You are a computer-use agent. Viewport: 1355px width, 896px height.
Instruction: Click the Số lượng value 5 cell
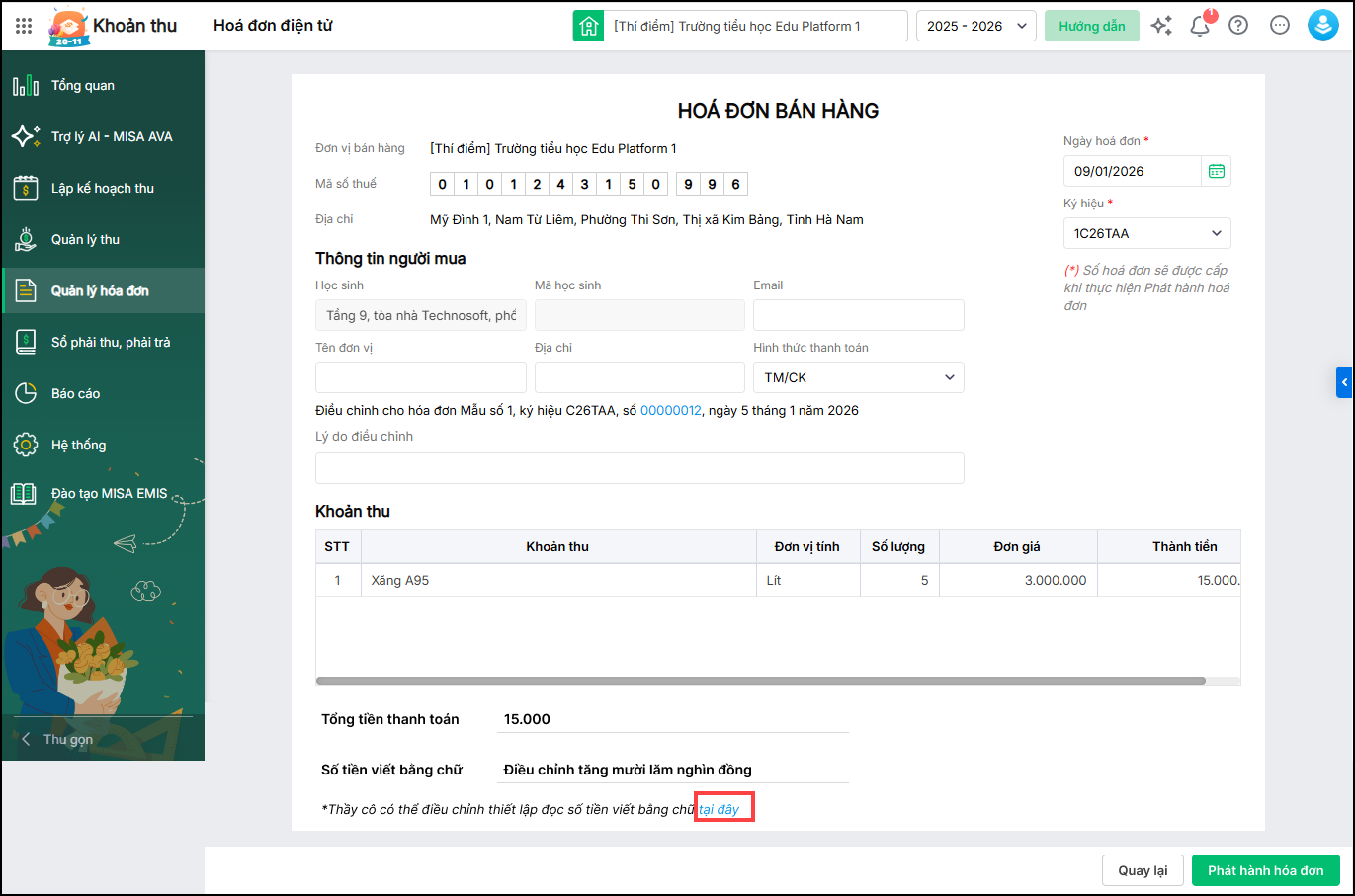[899, 580]
